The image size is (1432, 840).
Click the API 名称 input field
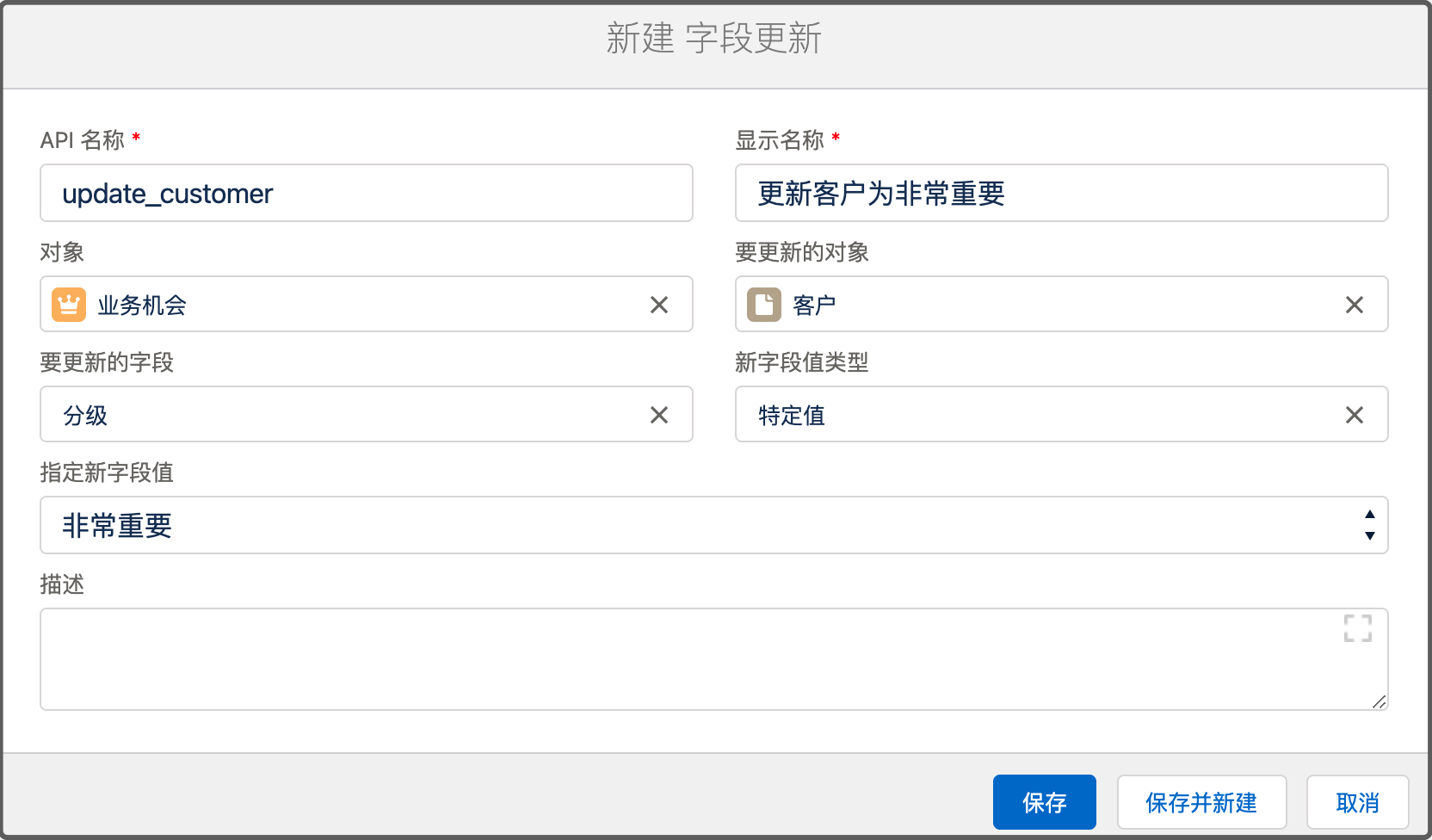pyautogui.click(x=367, y=193)
